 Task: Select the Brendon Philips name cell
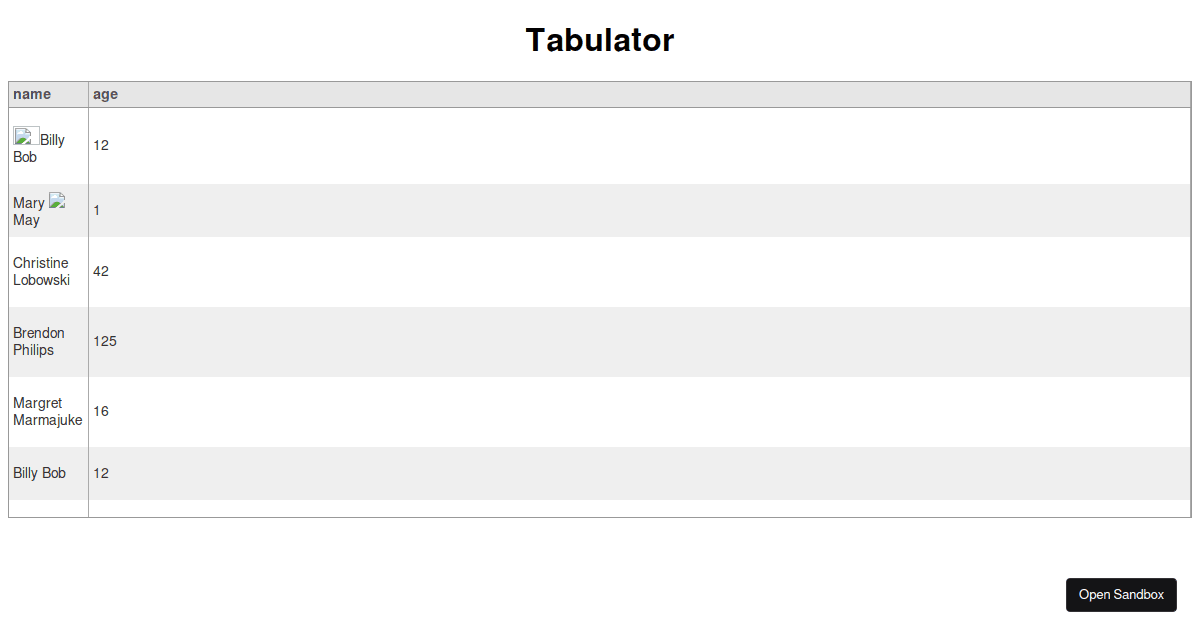click(48, 342)
